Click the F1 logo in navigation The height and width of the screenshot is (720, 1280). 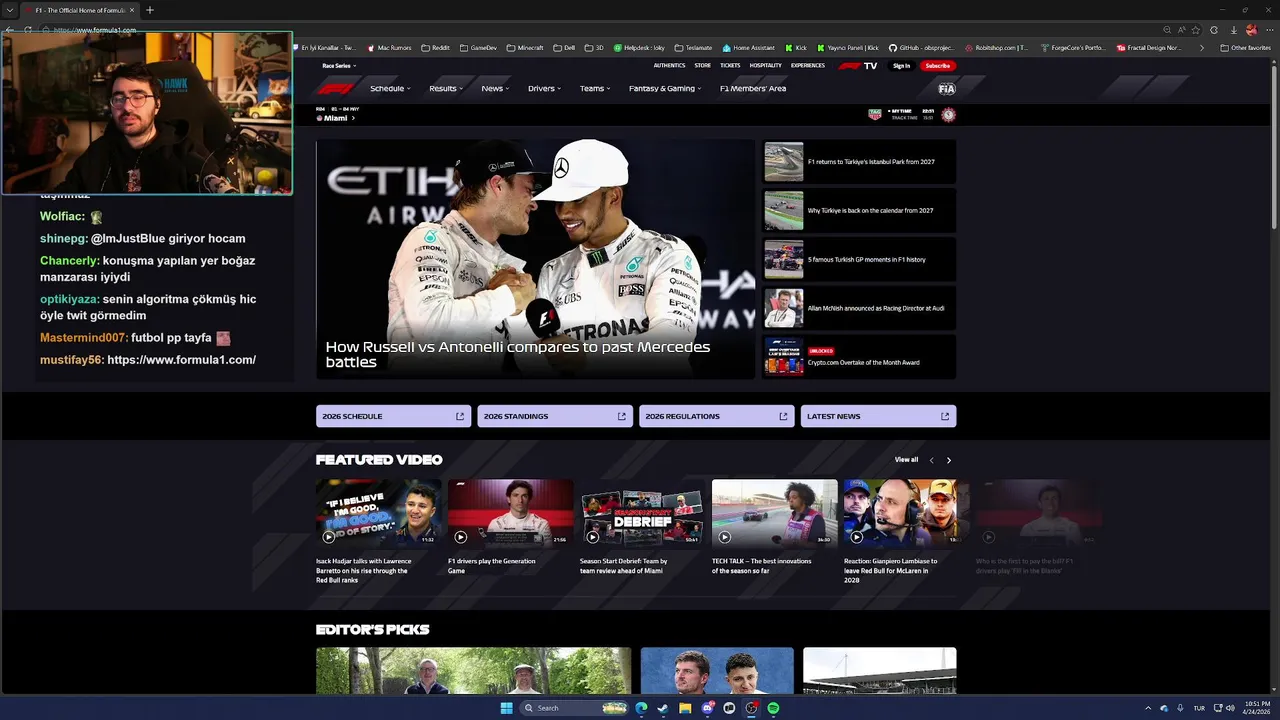pyautogui.click(x=336, y=88)
